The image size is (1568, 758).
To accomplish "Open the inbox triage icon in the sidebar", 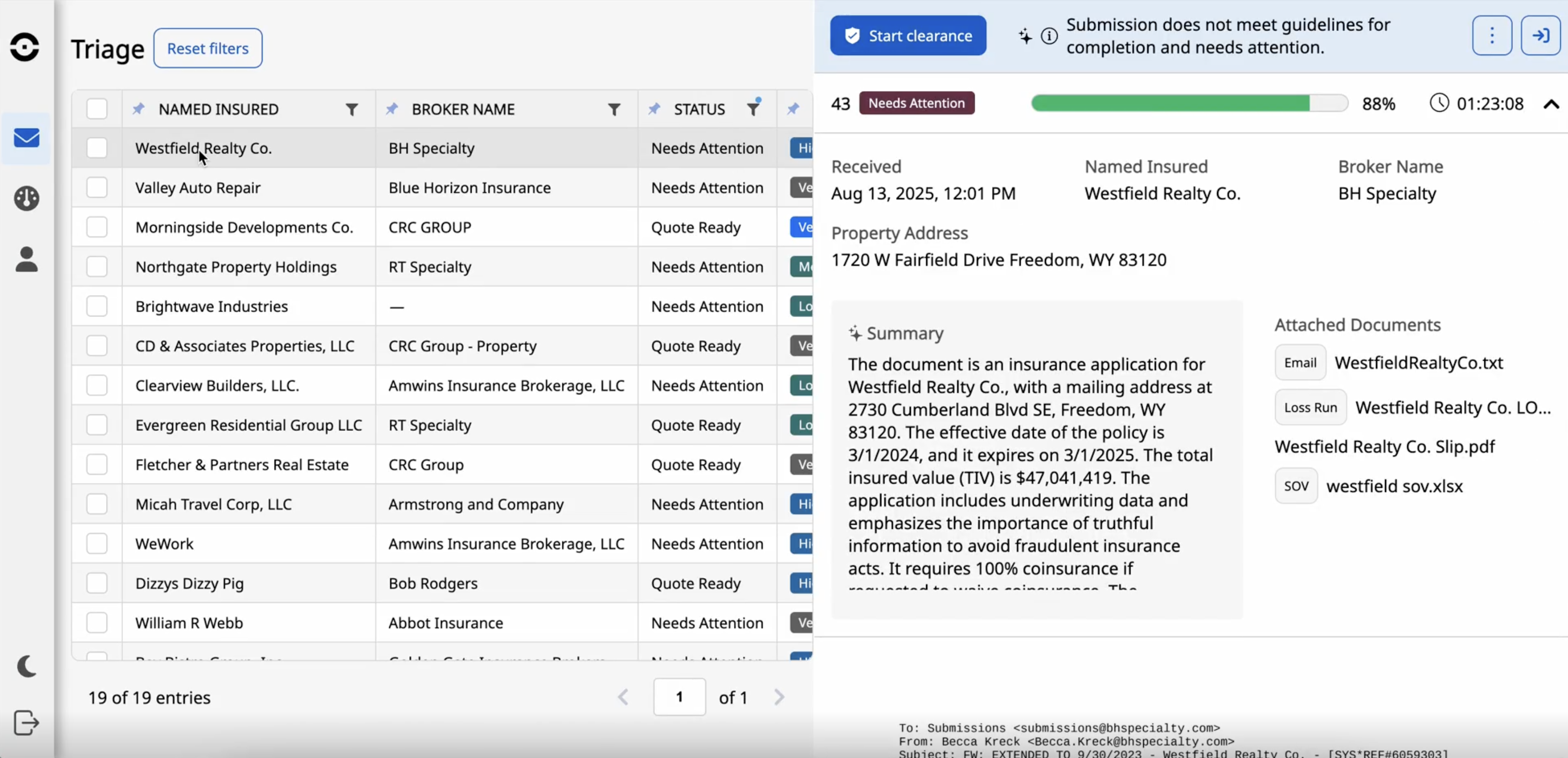I will (x=27, y=138).
